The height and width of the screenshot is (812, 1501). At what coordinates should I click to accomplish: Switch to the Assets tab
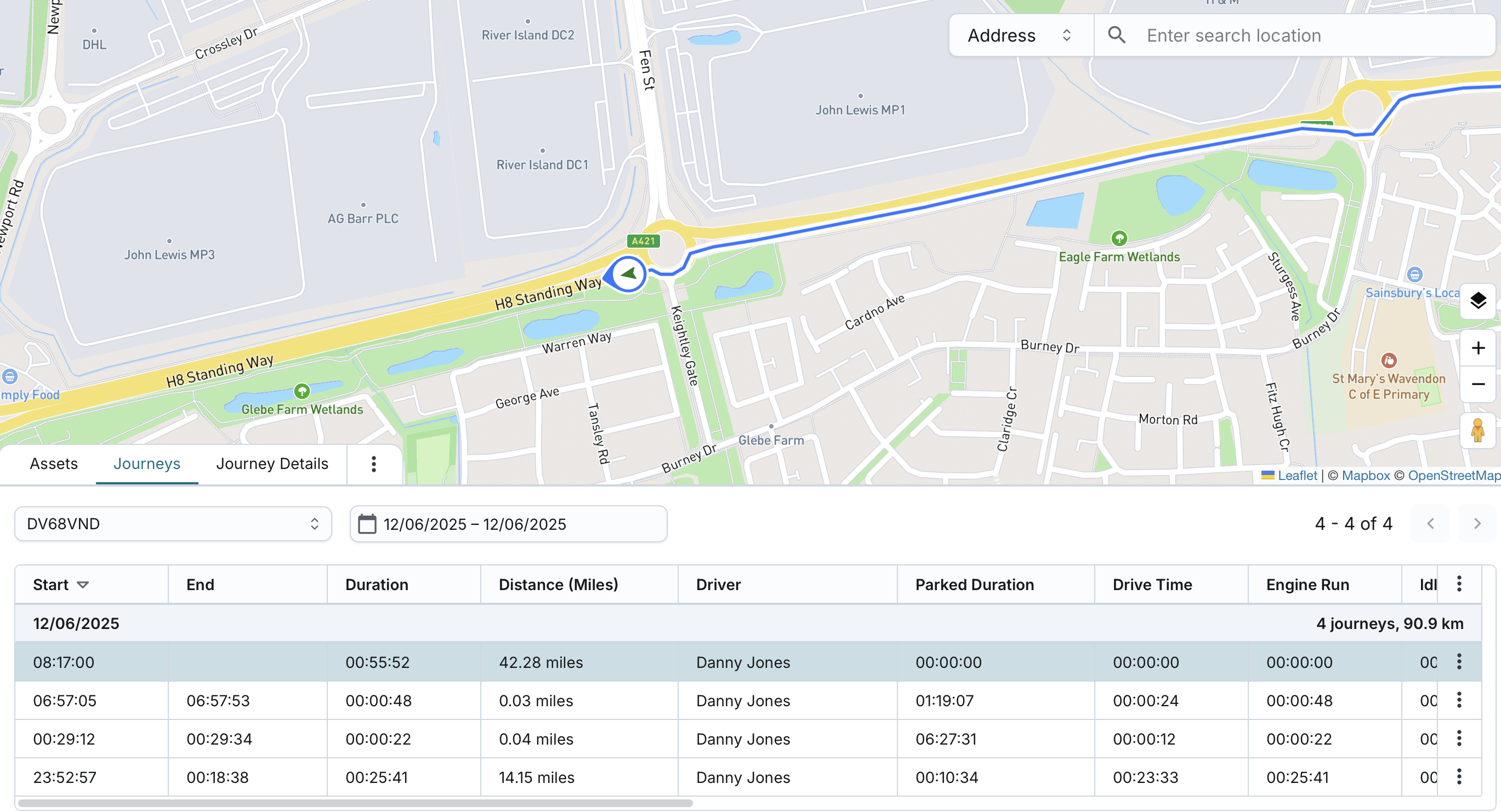coord(54,464)
